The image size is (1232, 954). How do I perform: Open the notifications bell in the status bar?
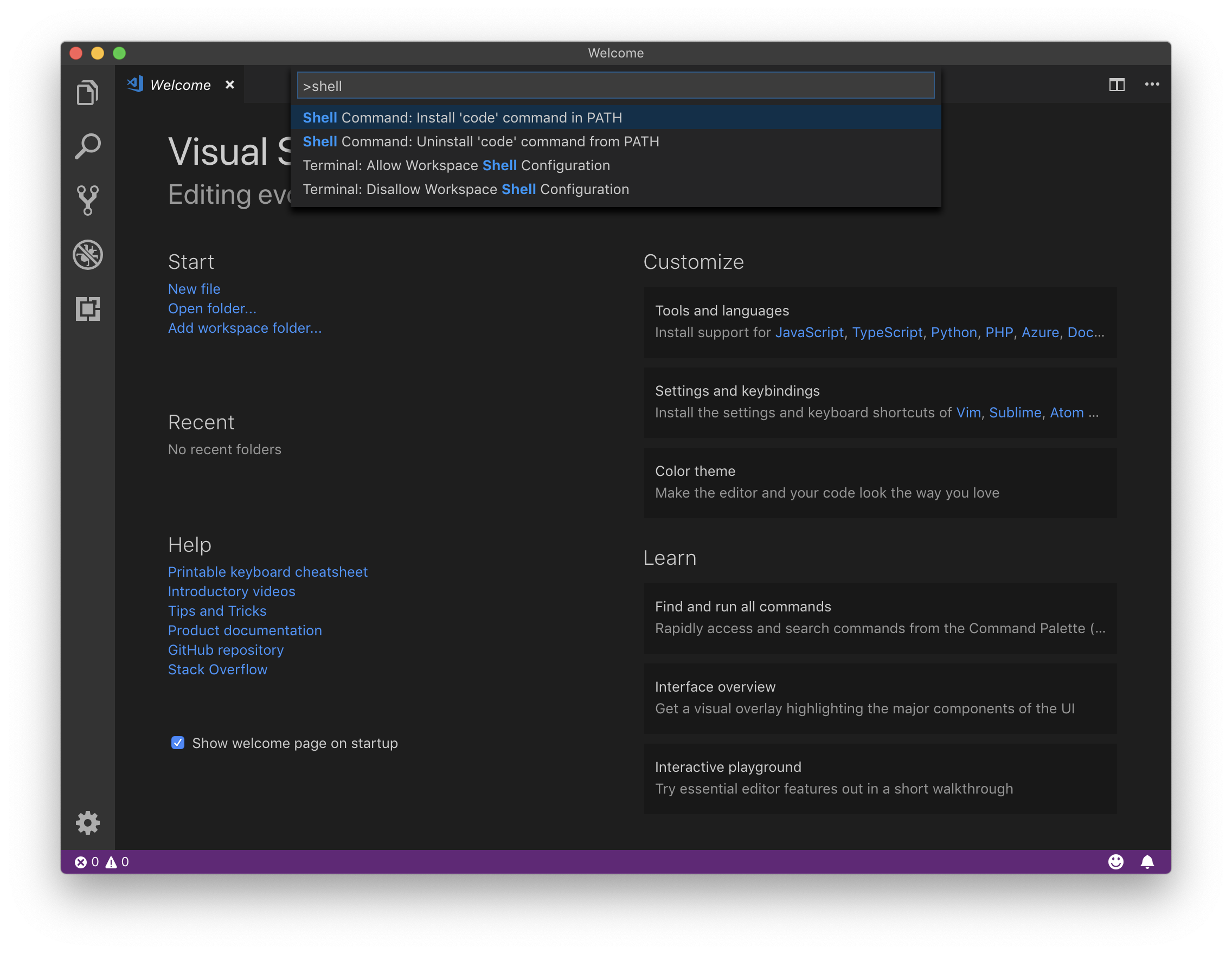[x=1147, y=861]
